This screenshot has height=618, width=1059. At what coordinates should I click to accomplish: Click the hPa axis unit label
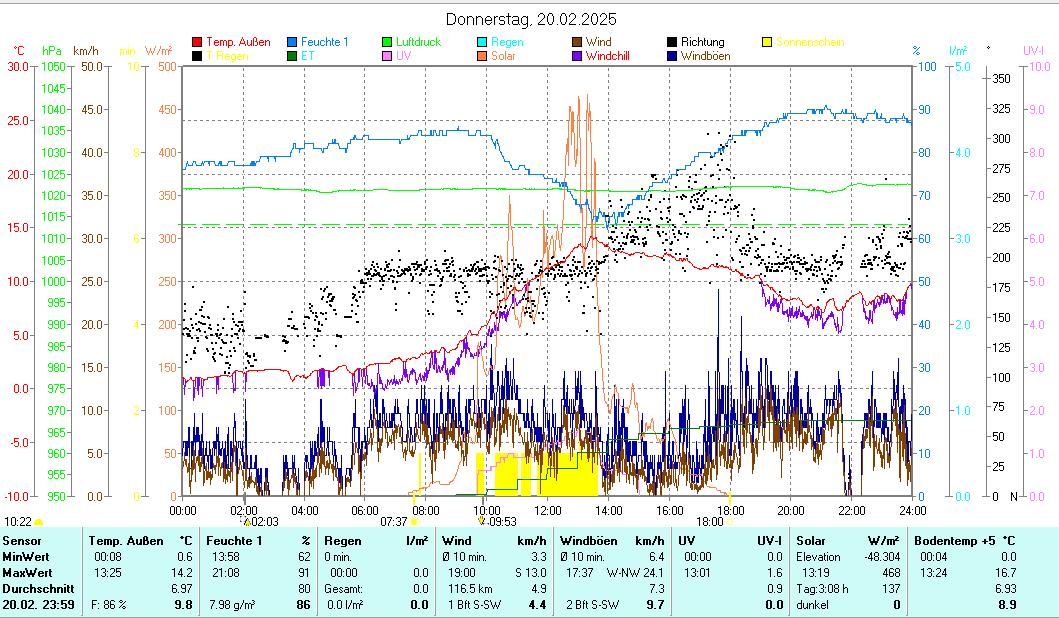(52, 51)
